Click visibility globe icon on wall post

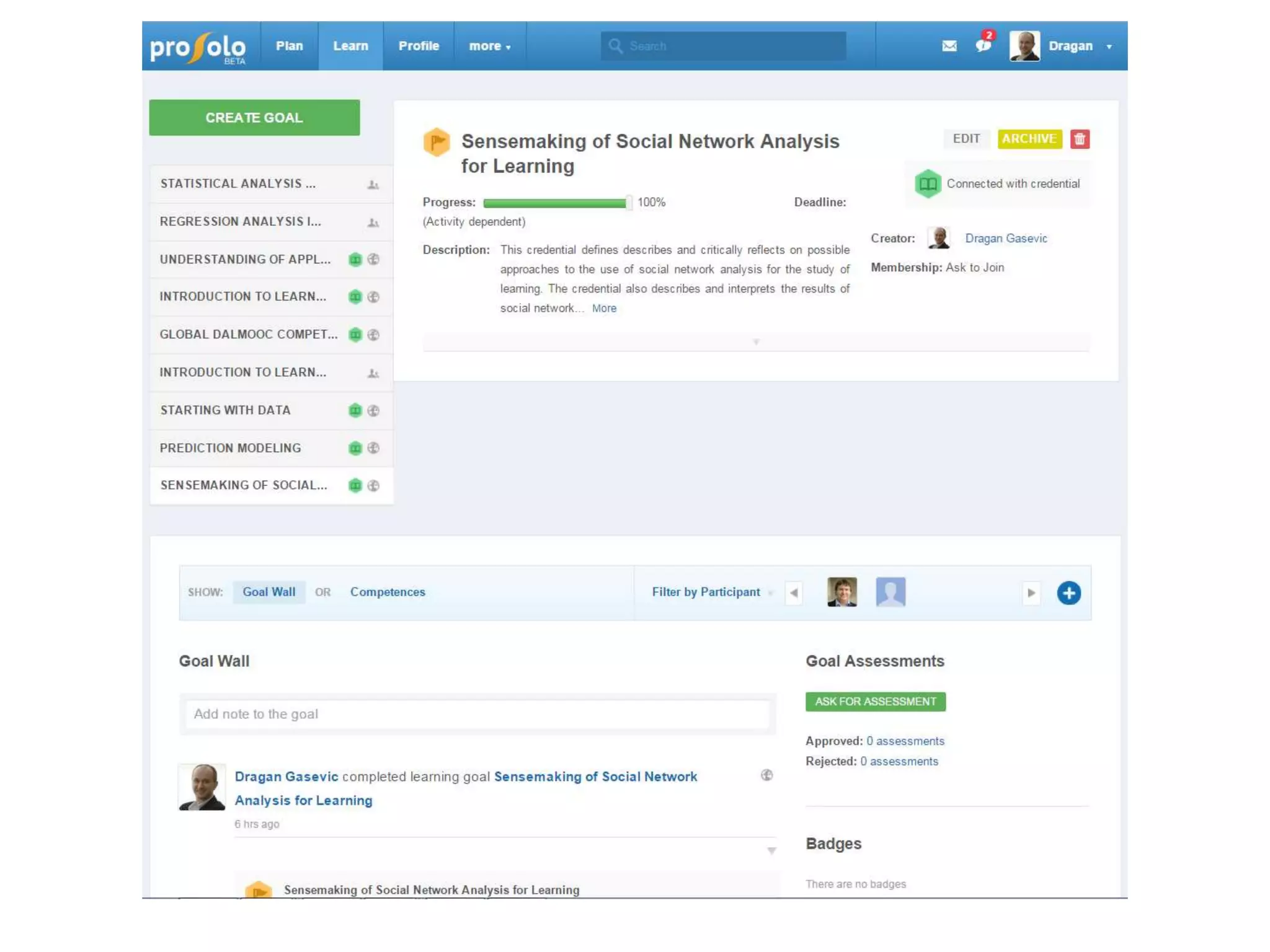click(766, 775)
